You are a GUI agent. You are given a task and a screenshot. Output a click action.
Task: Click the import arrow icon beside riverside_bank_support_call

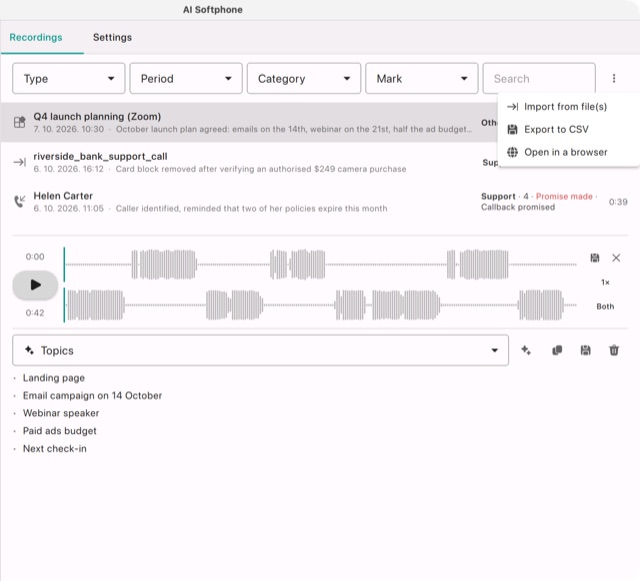(x=20, y=162)
